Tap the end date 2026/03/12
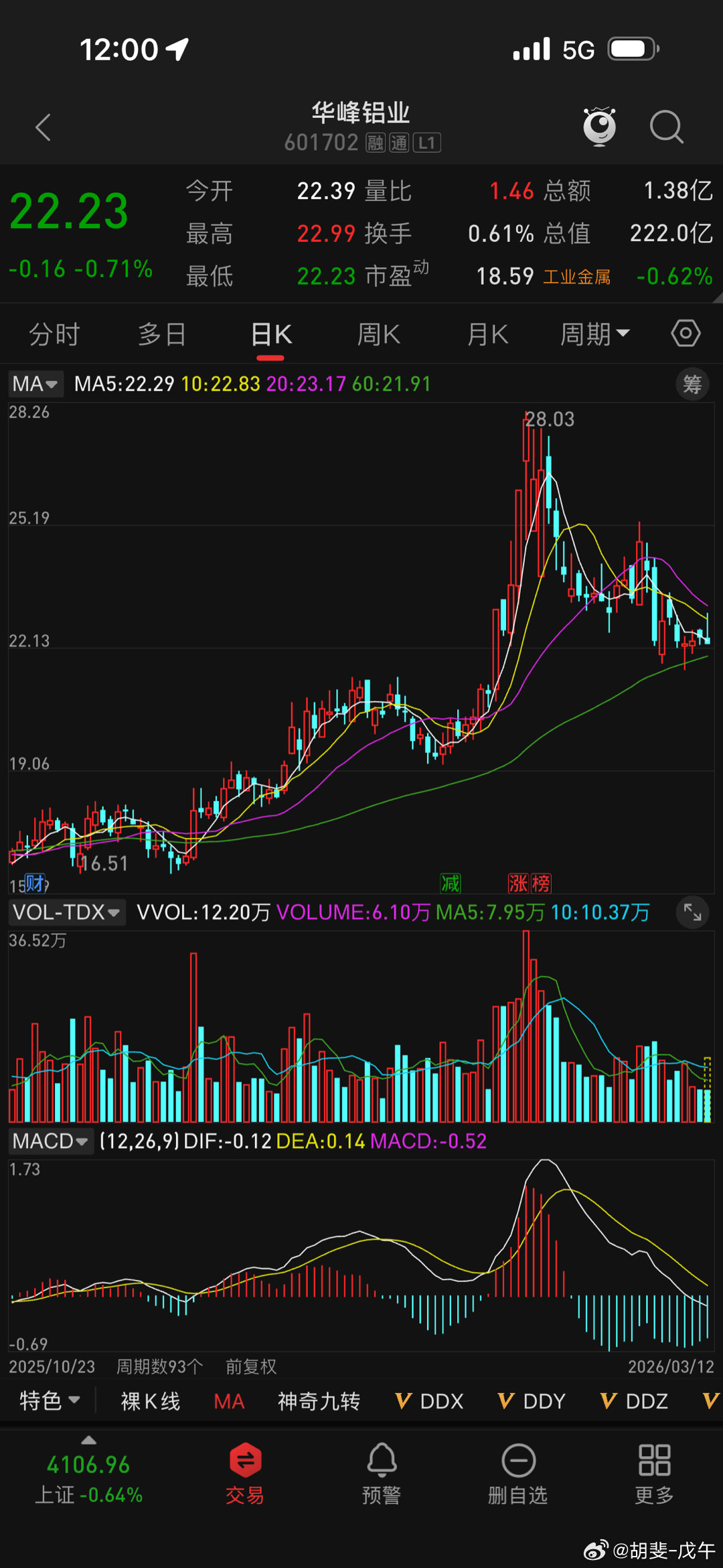Image resolution: width=723 pixels, height=1568 pixels. [671, 1366]
